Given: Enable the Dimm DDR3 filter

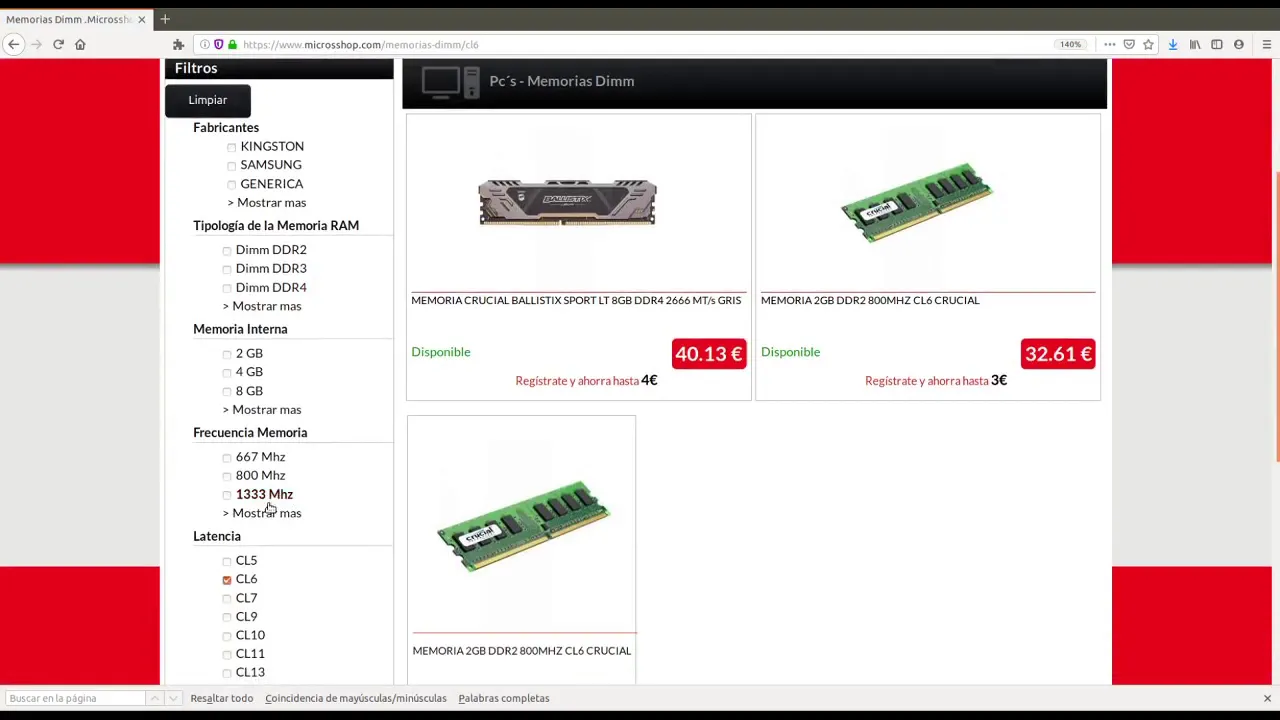Looking at the screenshot, I should [x=227, y=270].
